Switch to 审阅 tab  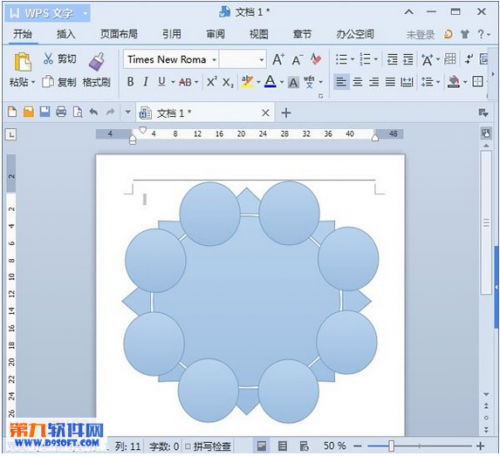[215, 34]
